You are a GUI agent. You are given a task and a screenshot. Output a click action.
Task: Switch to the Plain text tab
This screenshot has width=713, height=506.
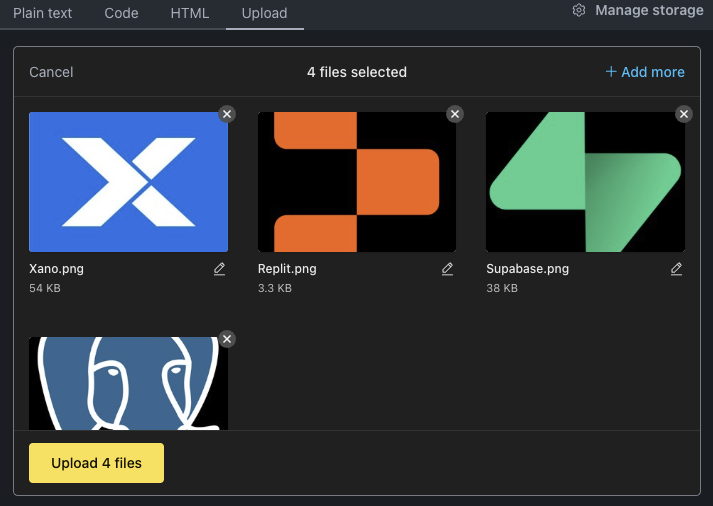[42, 13]
